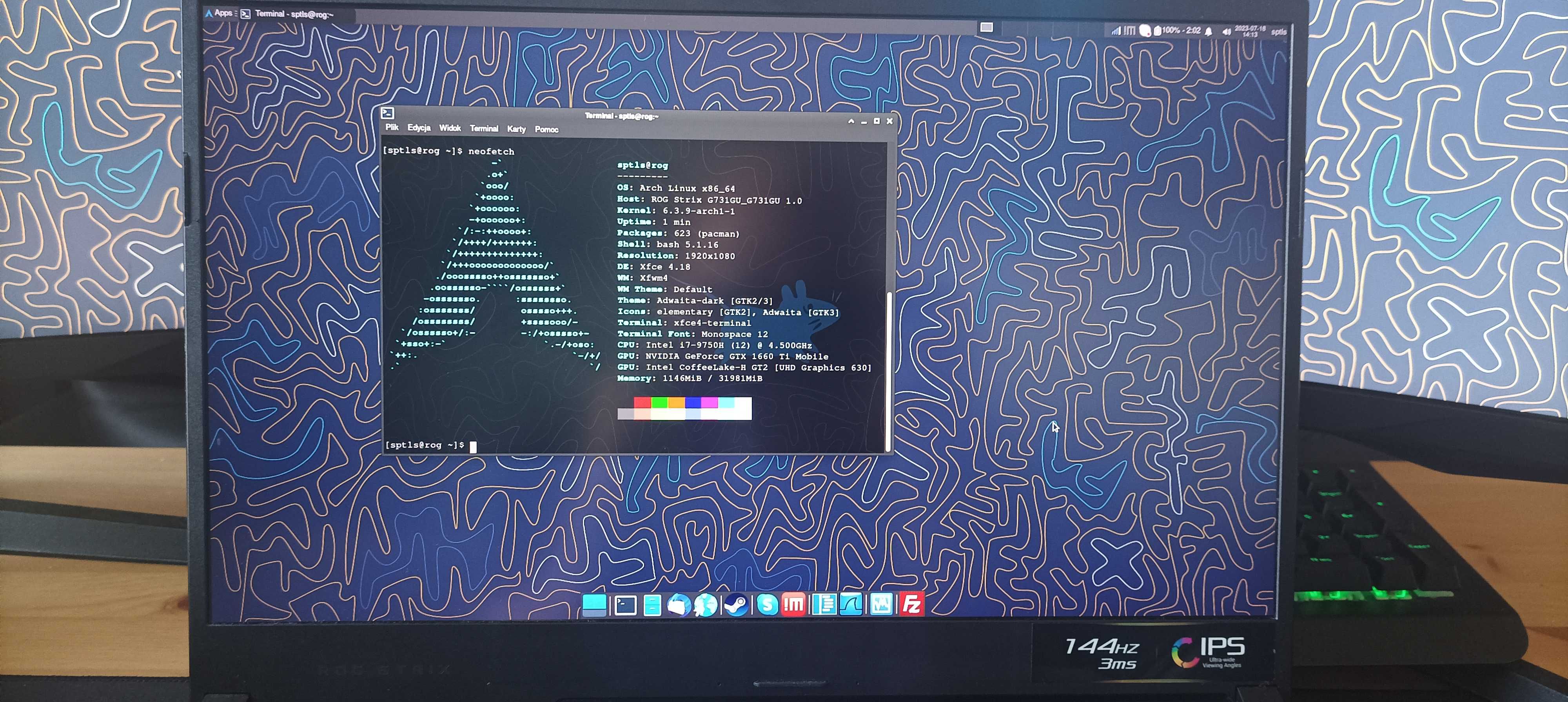Open notifications bell in top panel

[x=1209, y=31]
